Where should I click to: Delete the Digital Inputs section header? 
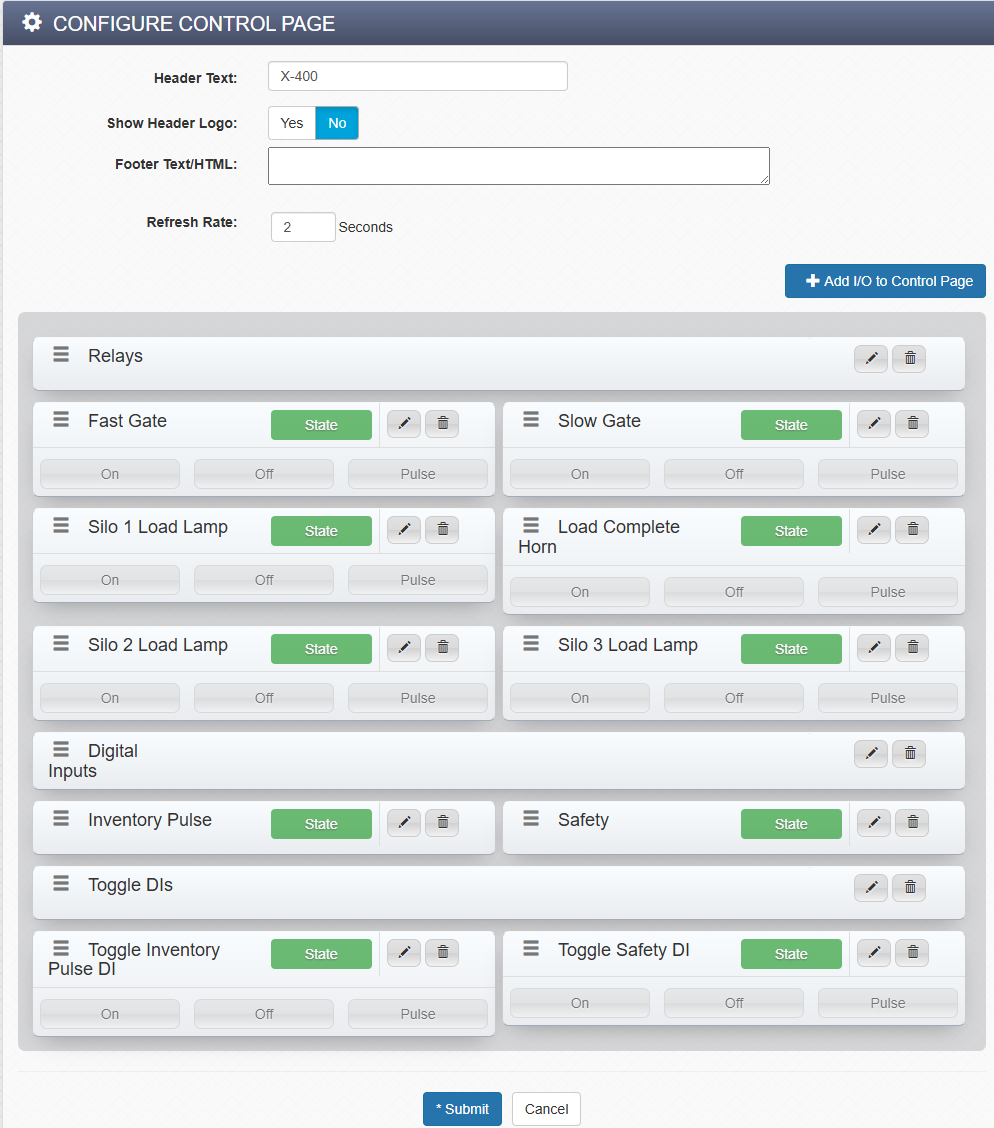[909, 754]
